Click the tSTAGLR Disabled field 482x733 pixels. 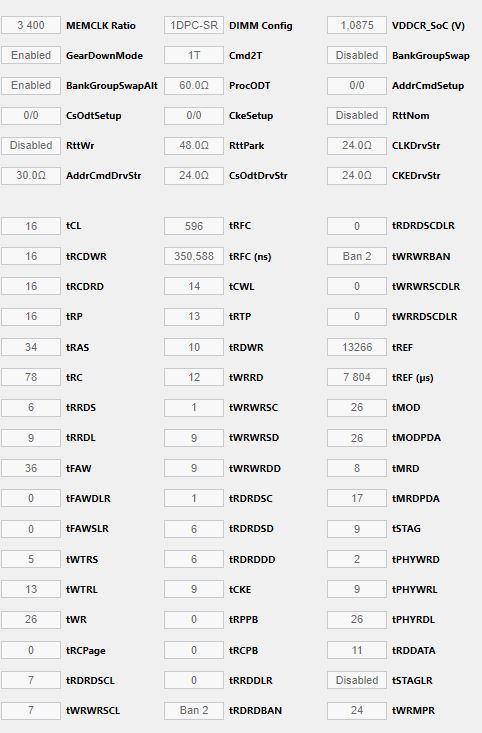[x=357, y=680]
